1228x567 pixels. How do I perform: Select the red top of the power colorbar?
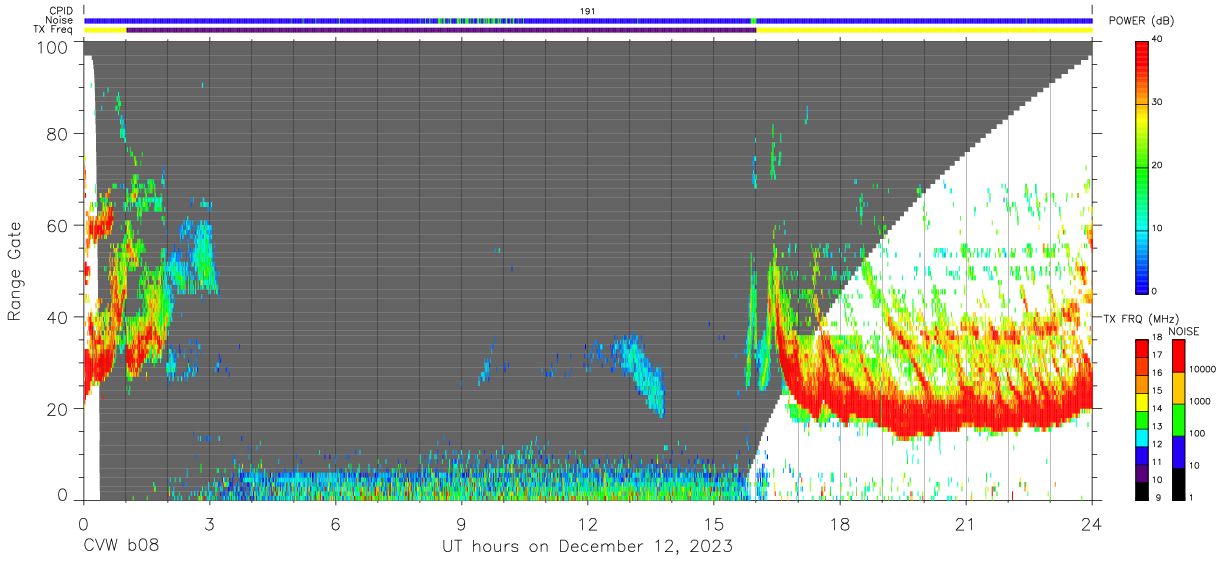tap(1142, 48)
